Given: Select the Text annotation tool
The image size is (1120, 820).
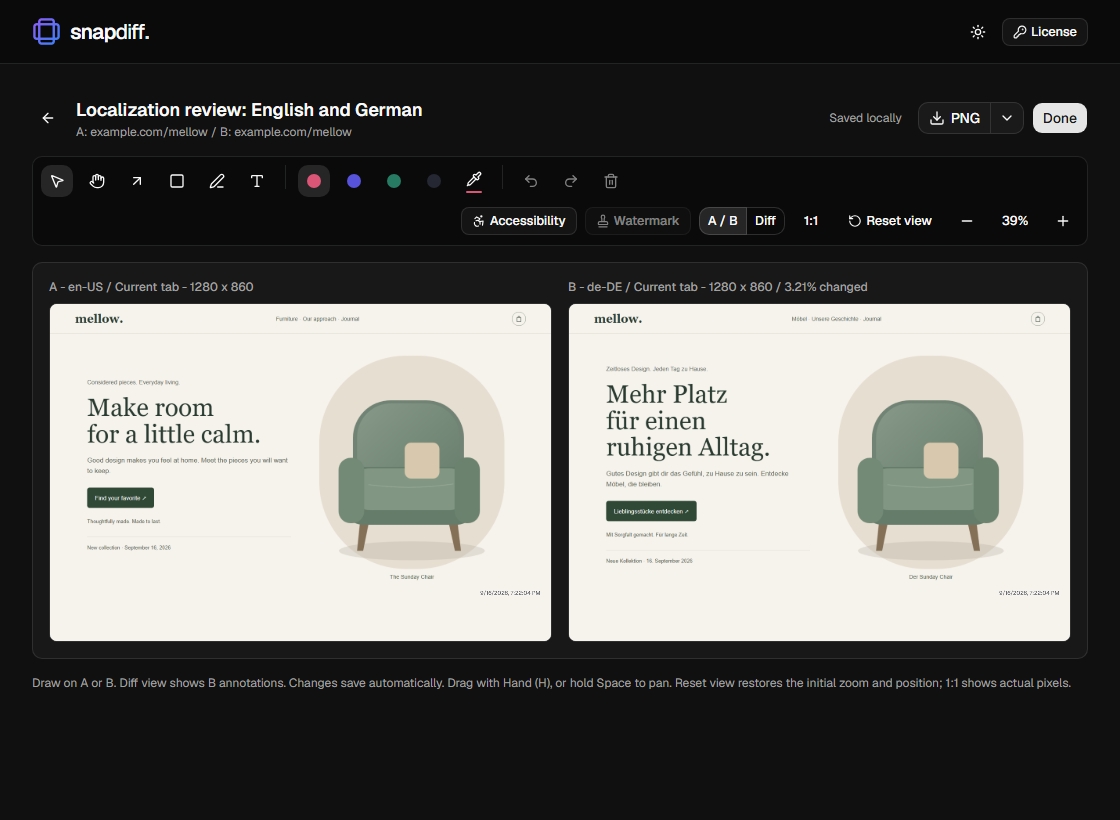Looking at the screenshot, I should 257,181.
